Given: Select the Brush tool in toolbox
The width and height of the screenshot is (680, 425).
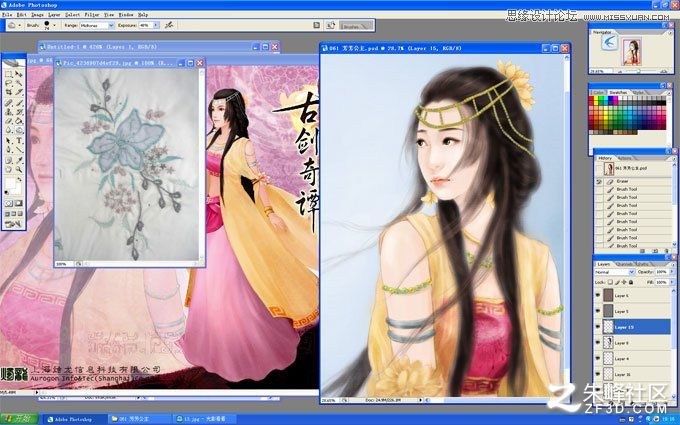Looking at the screenshot, I should click(19, 102).
